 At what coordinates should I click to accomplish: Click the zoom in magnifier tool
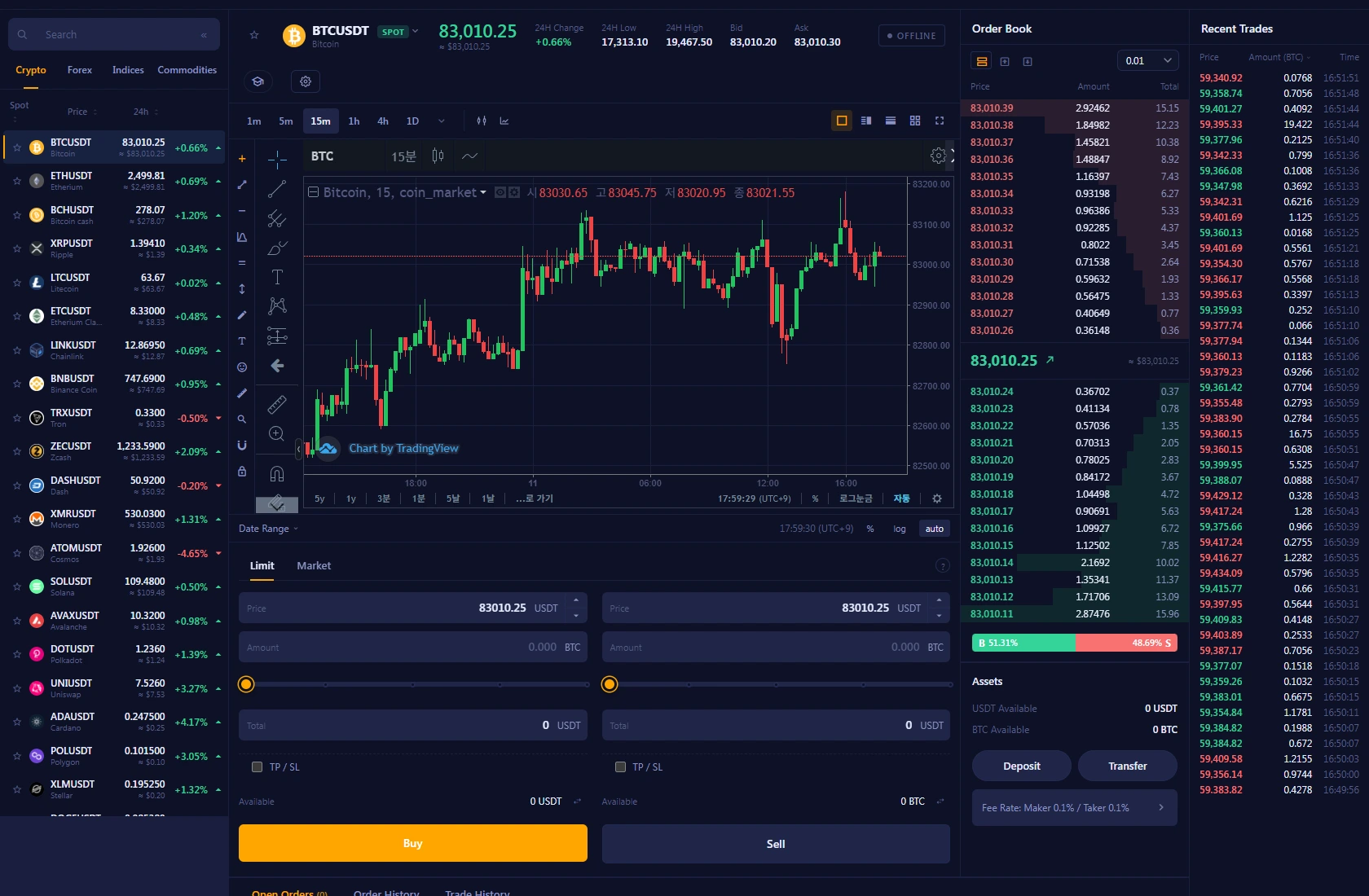(x=277, y=433)
